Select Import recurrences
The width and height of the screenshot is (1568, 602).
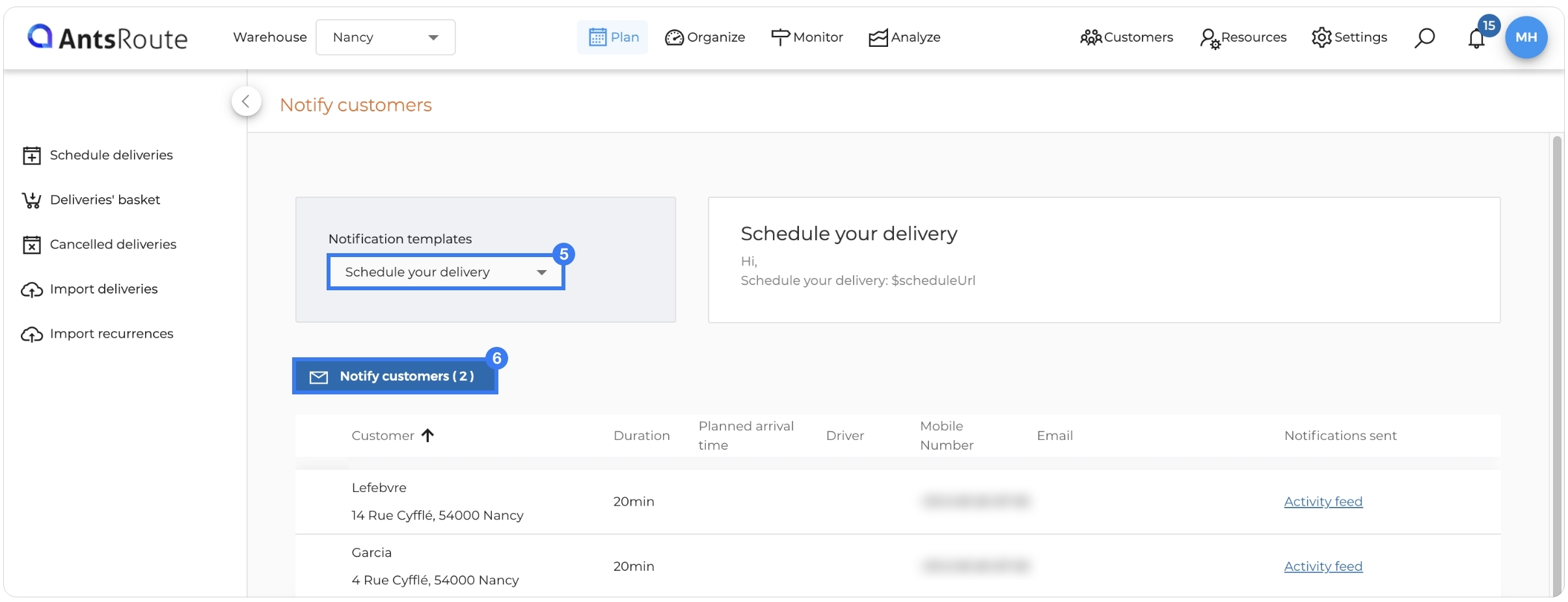[98, 334]
